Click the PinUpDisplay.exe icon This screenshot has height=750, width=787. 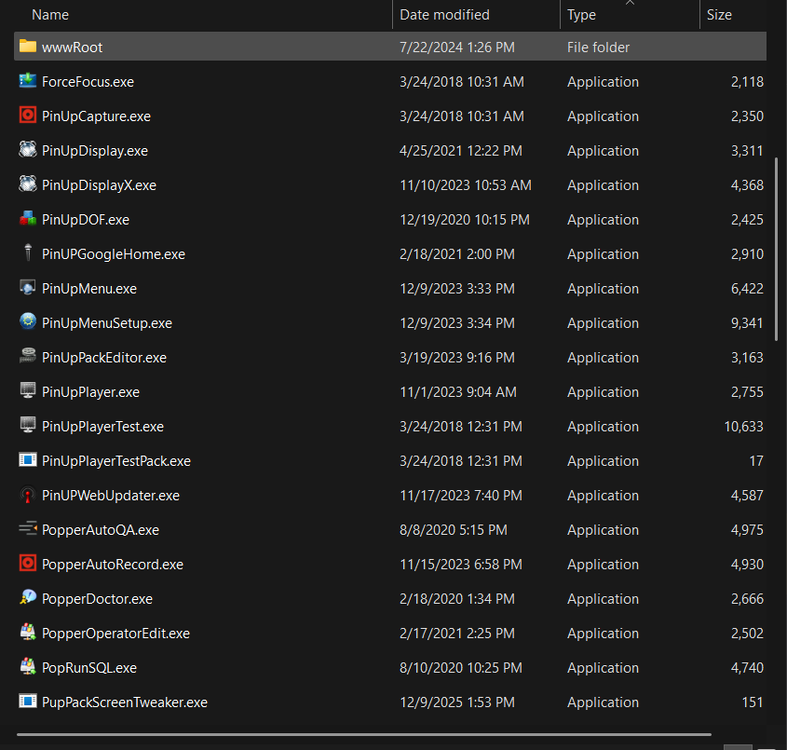click(x=28, y=150)
